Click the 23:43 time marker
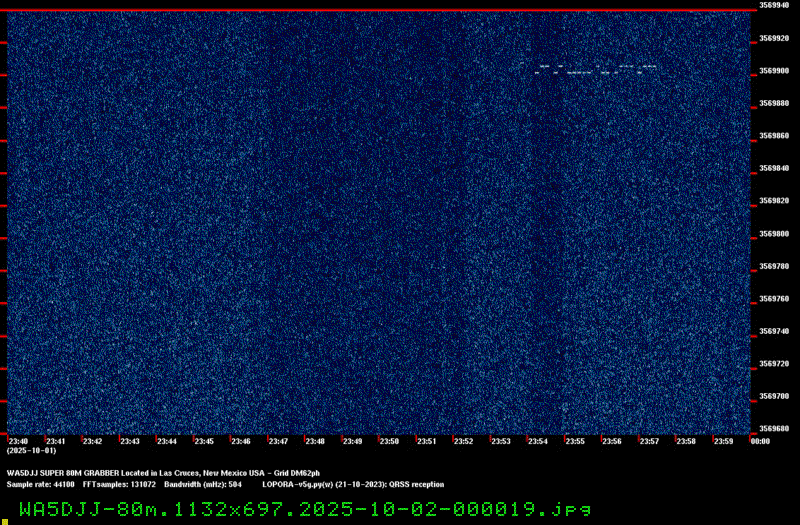This screenshot has width=800, height=525. click(x=130, y=441)
